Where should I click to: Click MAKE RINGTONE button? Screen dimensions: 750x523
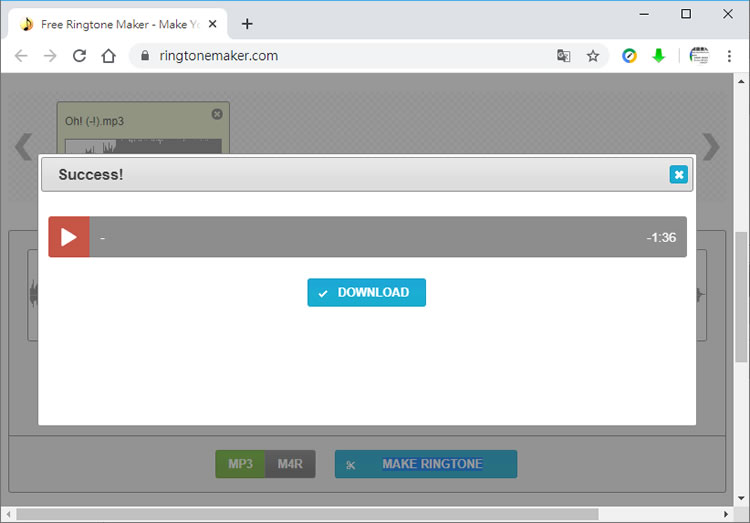[426, 464]
